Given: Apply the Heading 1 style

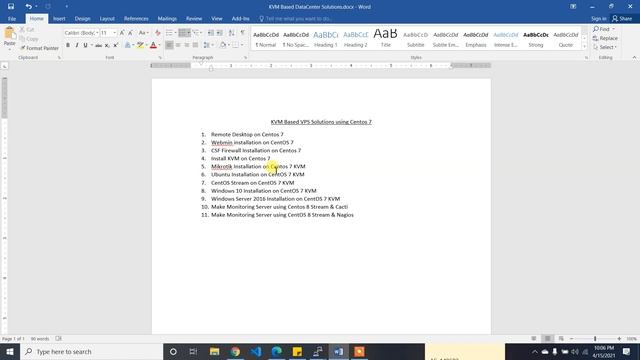Looking at the screenshot, I should [326, 39].
